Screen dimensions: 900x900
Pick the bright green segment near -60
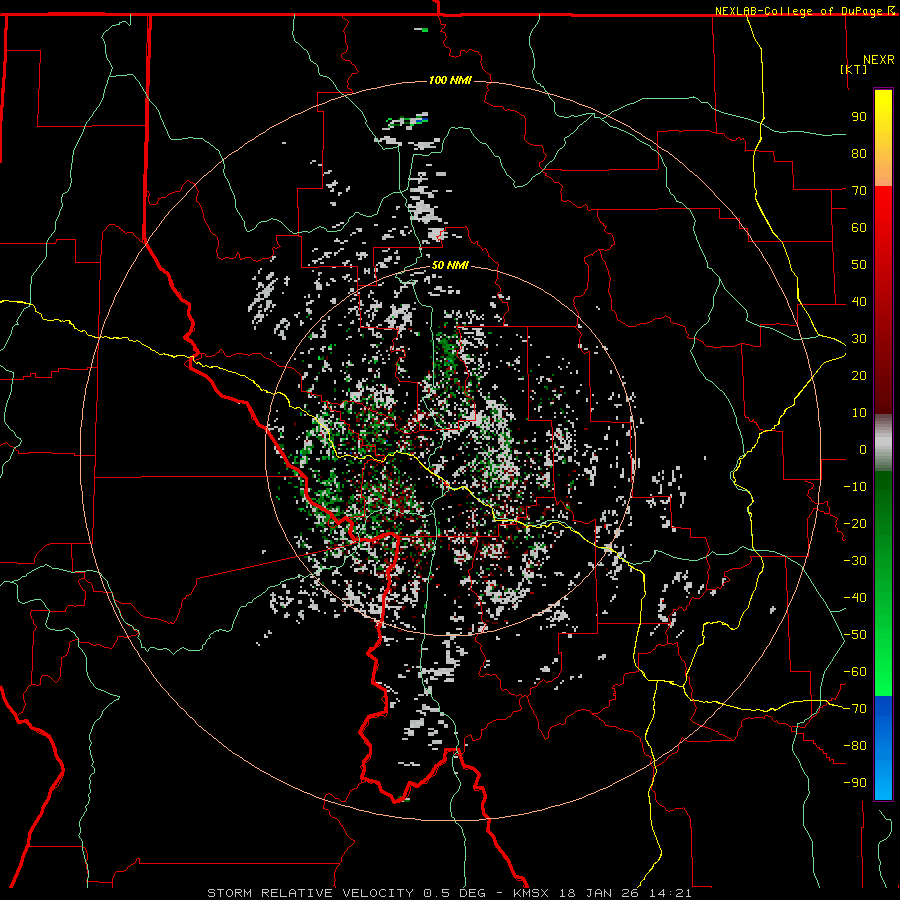point(883,672)
